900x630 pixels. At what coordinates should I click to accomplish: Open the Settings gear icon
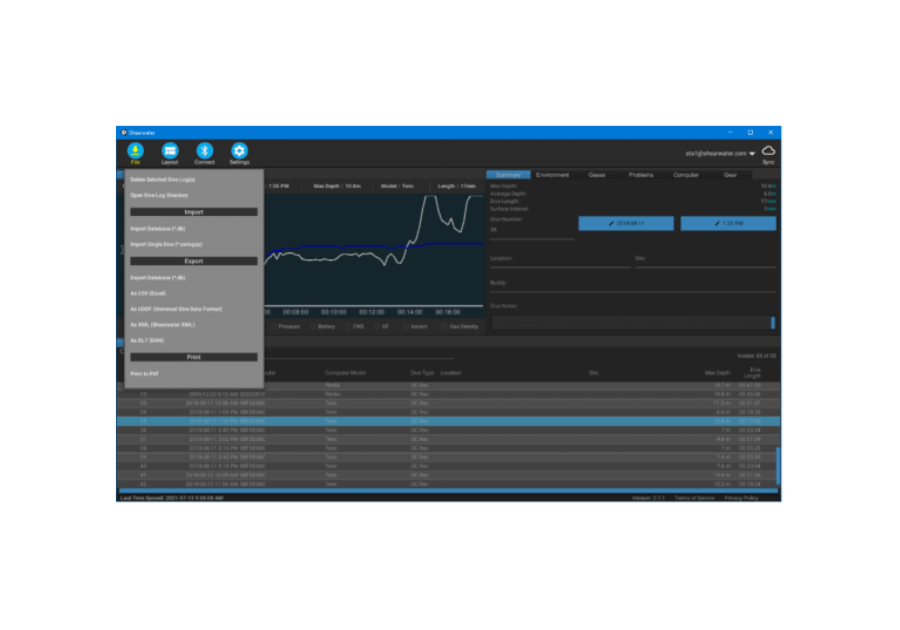[x=239, y=150]
